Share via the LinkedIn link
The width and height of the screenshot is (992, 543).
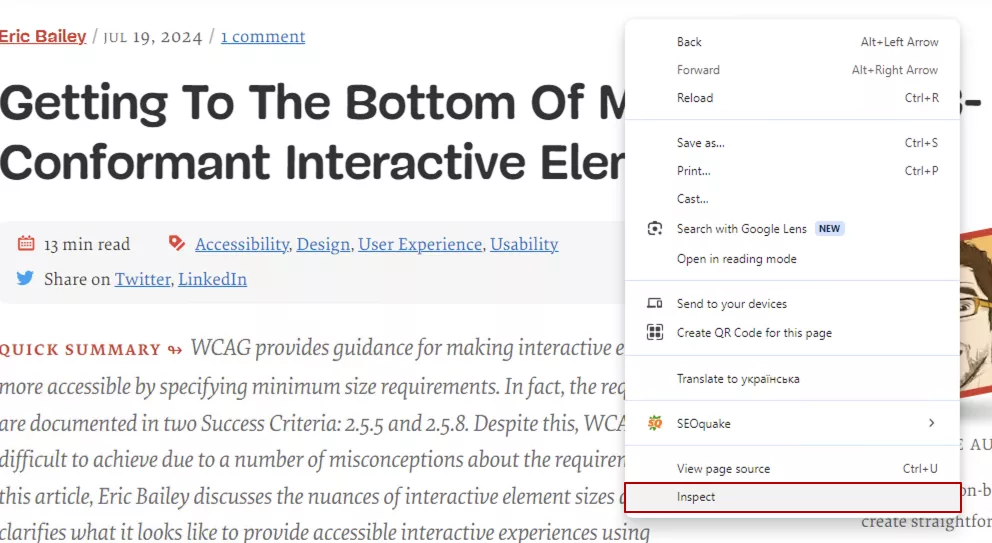(213, 279)
